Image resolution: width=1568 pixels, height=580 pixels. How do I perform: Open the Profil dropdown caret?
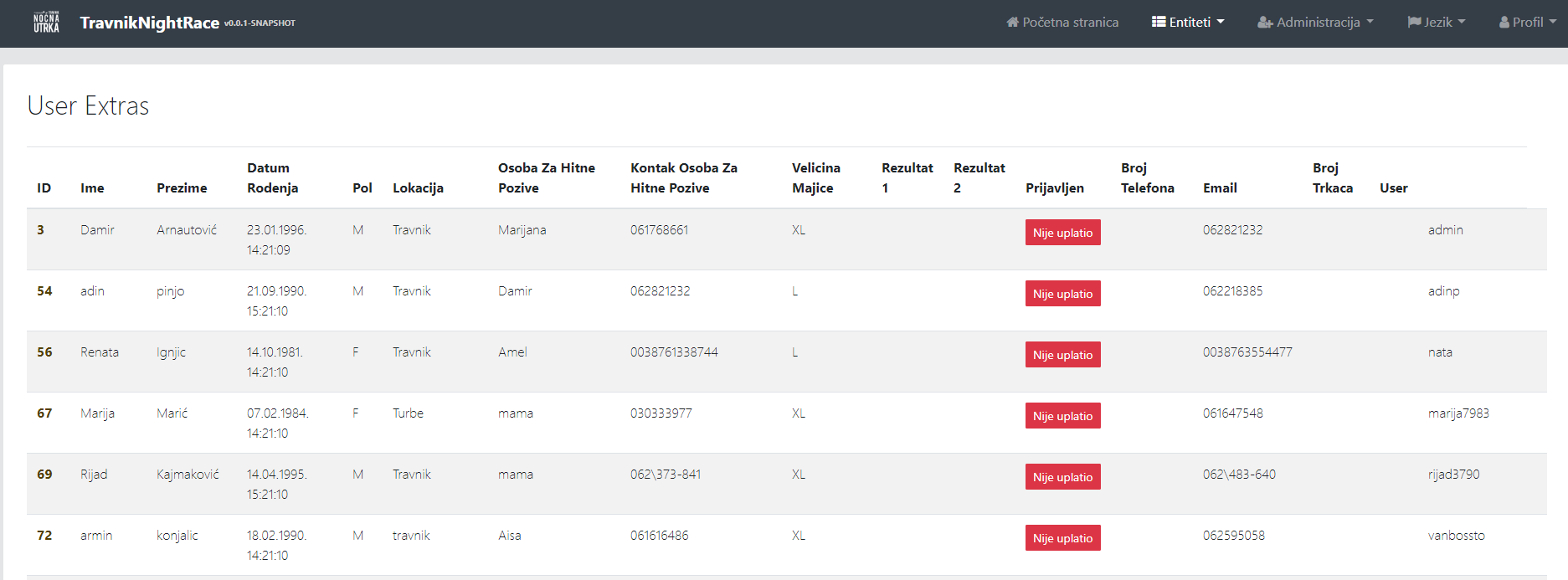(1553, 22)
